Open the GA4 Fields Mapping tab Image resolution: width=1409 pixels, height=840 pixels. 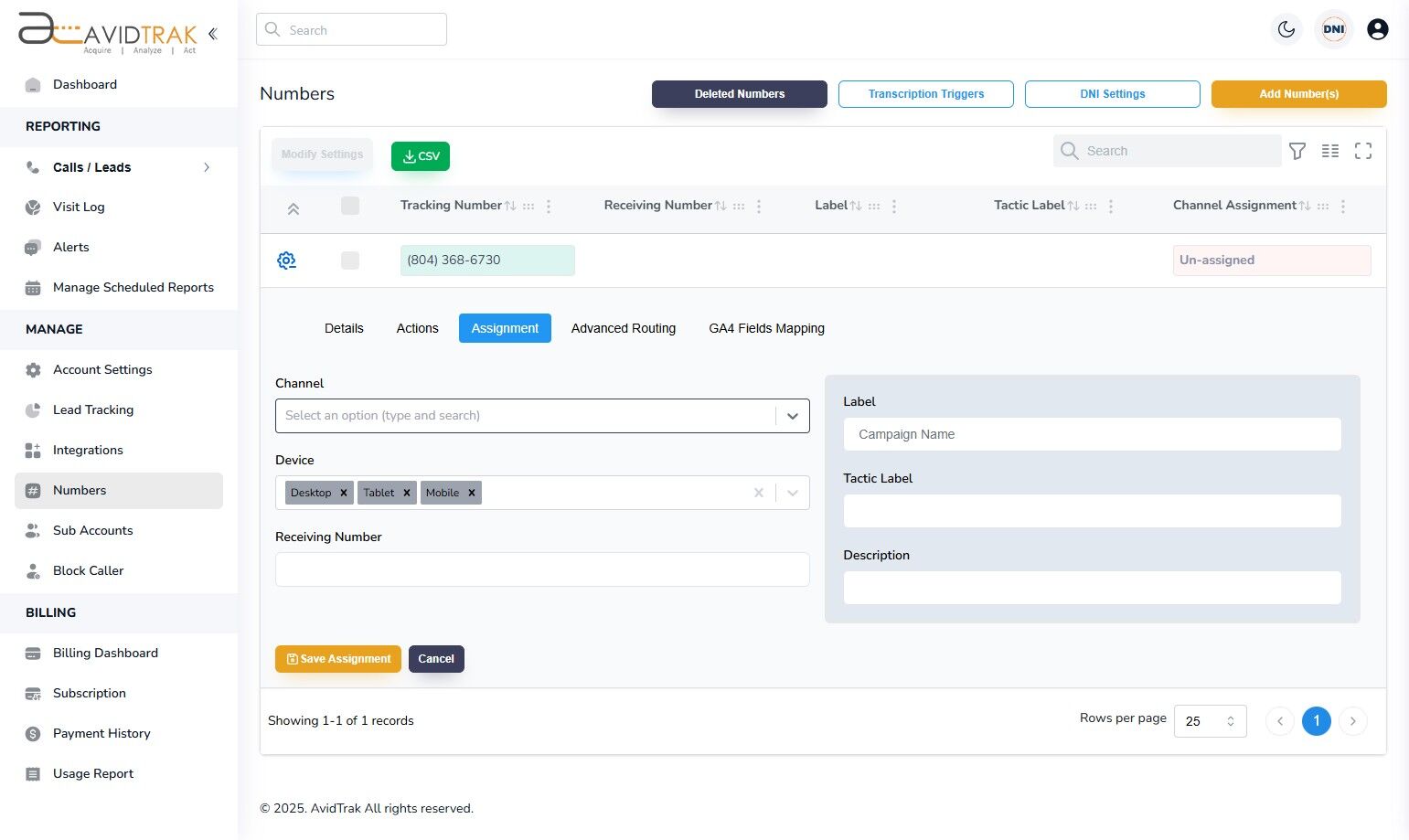pos(766,328)
